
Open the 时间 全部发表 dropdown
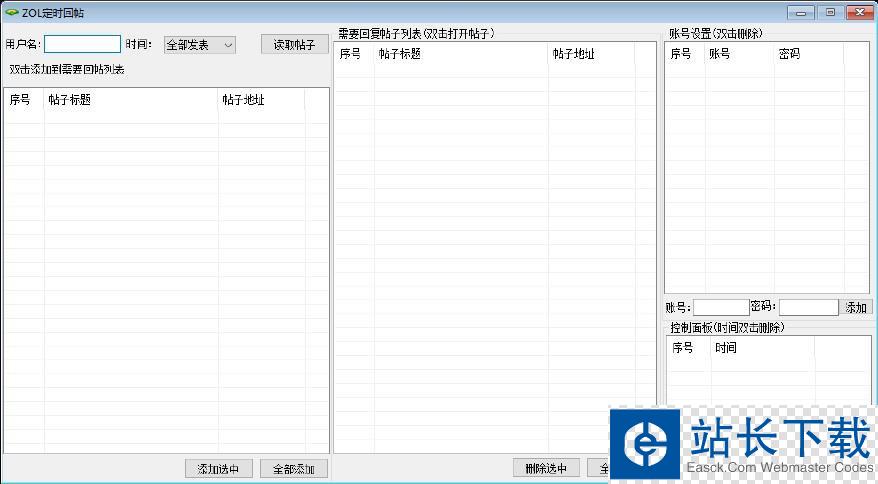199,45
